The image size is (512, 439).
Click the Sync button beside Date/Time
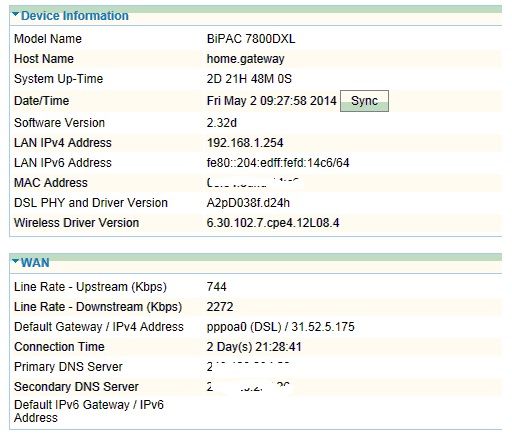(x=364, y=101)
